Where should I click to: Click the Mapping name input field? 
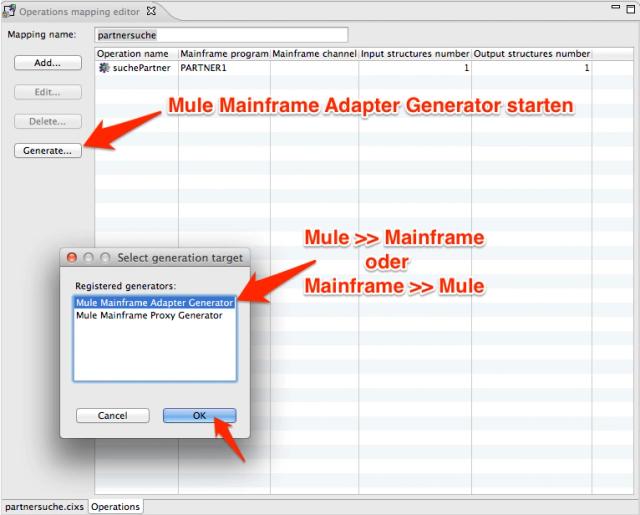(x=220, y=35)
